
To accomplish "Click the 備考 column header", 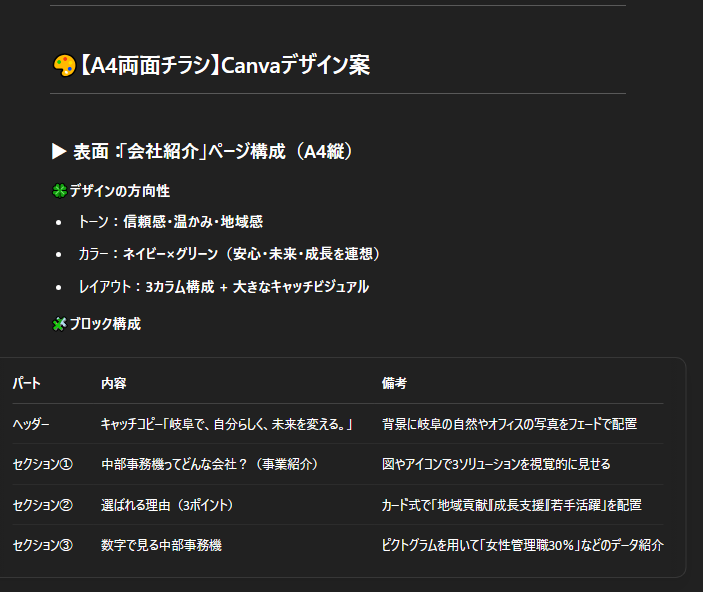I will coord(394,383).
